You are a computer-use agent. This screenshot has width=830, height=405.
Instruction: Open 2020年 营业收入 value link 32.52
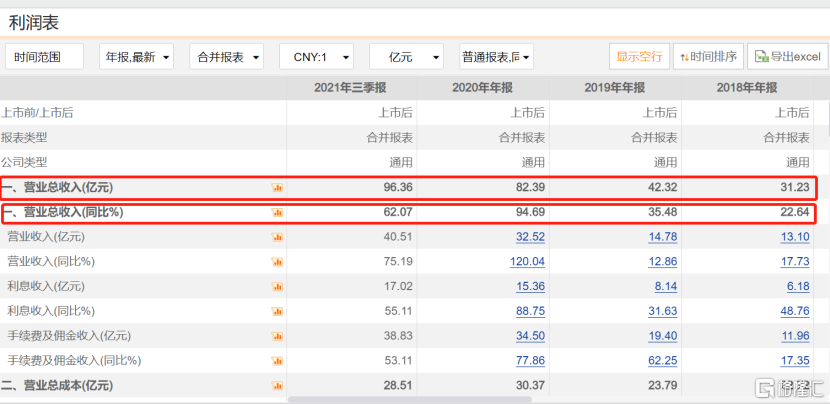click(530, 237)
